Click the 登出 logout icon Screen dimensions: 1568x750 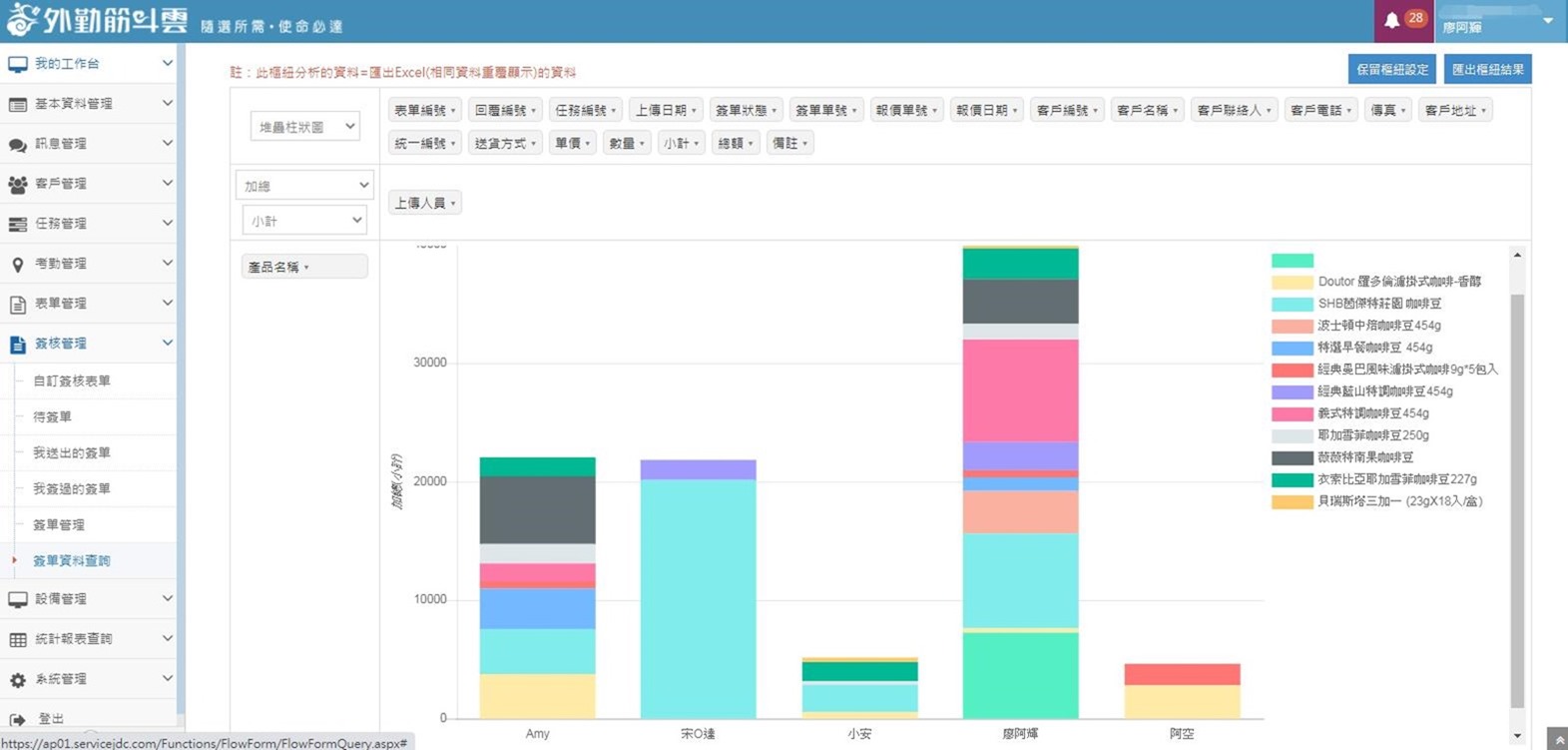pos(17,719)
